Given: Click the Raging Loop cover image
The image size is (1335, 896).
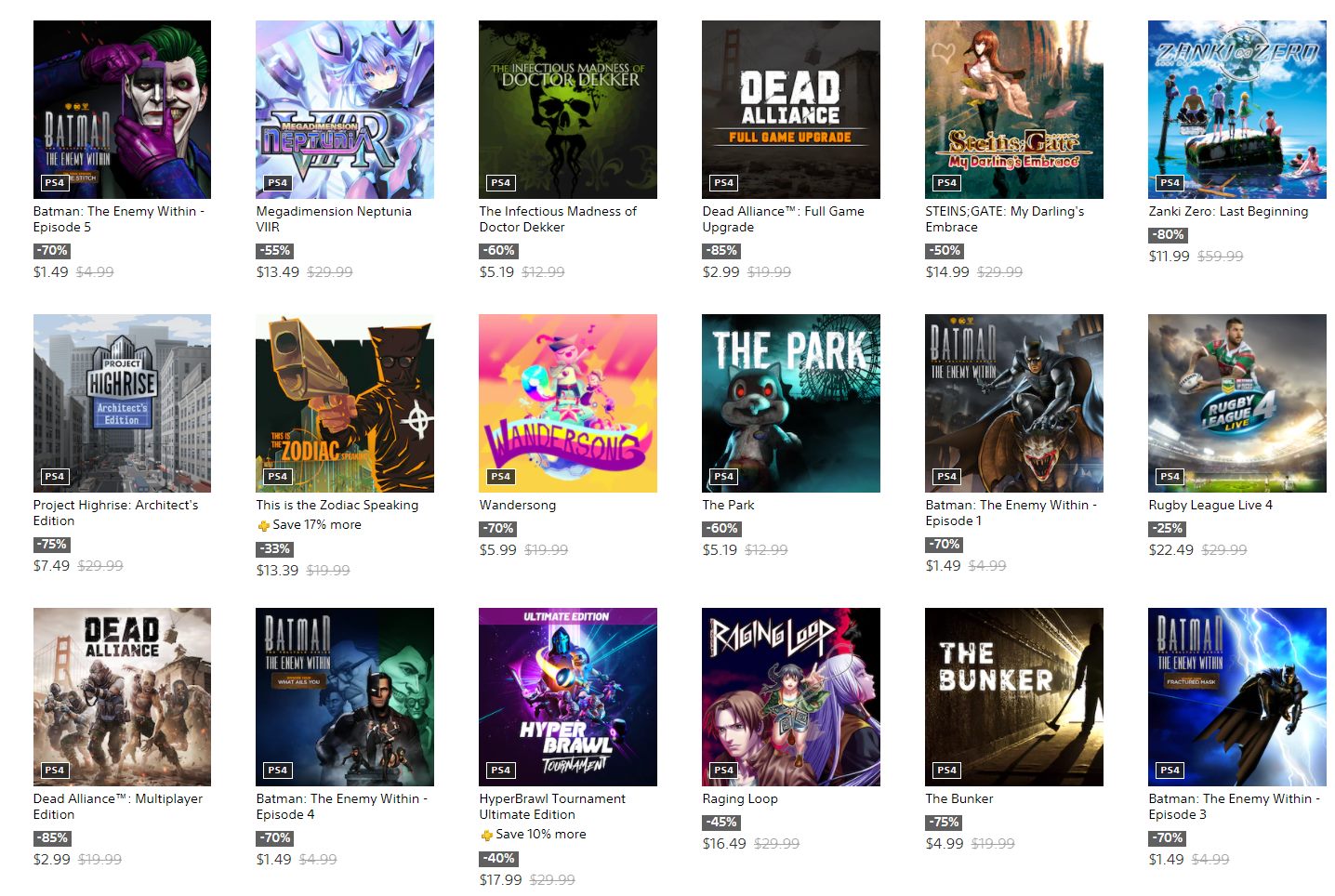Looking at the screenshot, I should click(x=791, y=697).
